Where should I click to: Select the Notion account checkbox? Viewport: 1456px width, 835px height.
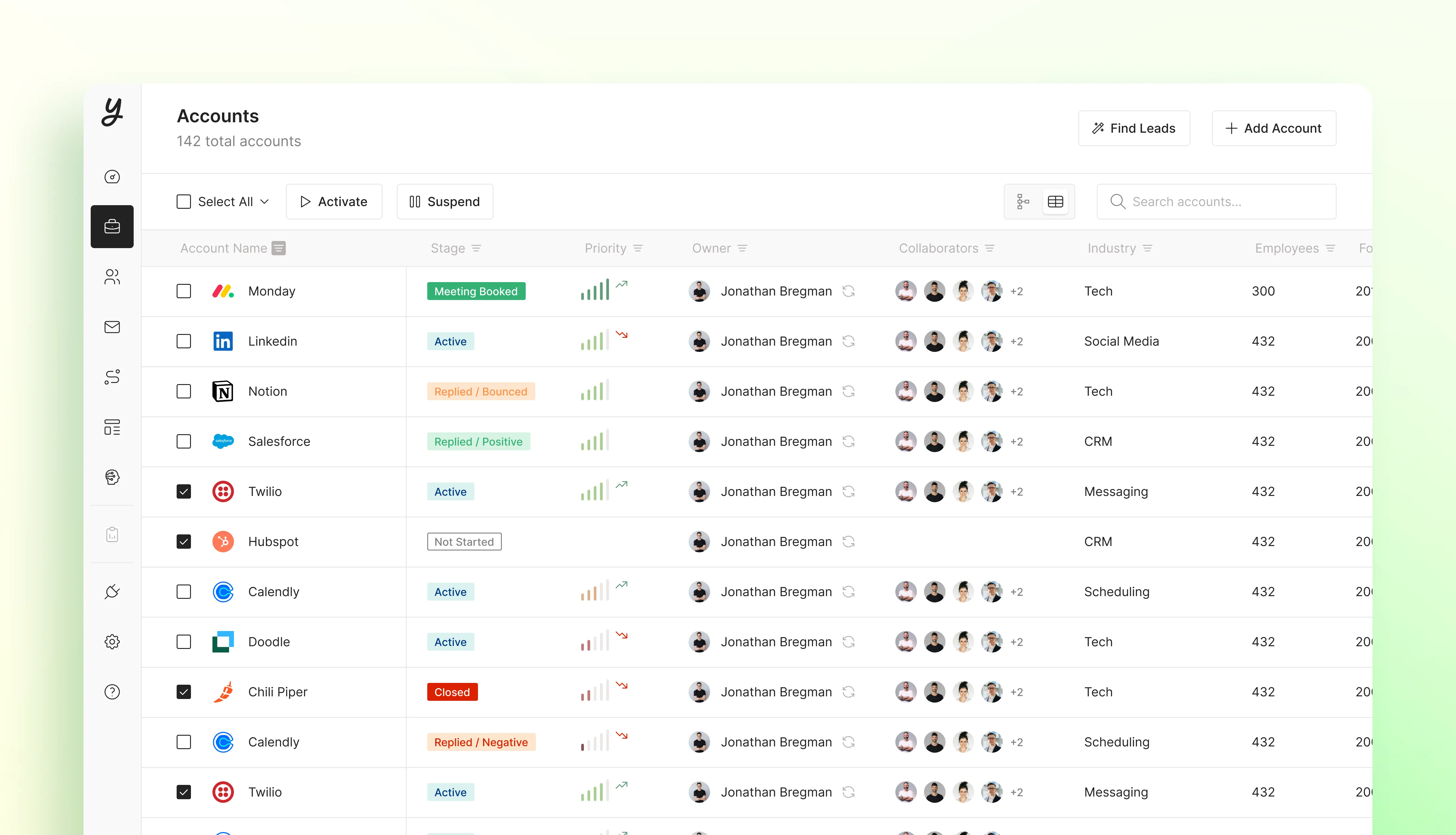point(183,391)
